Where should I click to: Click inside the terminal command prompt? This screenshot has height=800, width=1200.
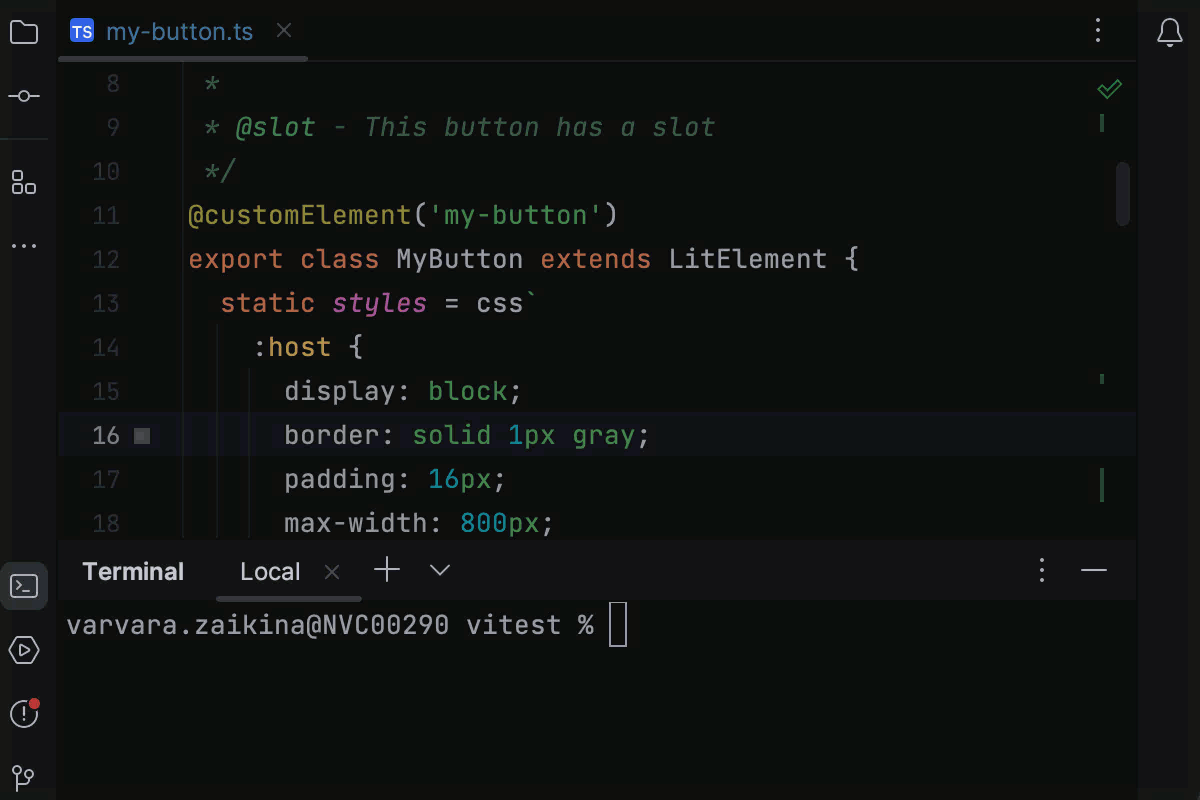(x=620, y=624)
